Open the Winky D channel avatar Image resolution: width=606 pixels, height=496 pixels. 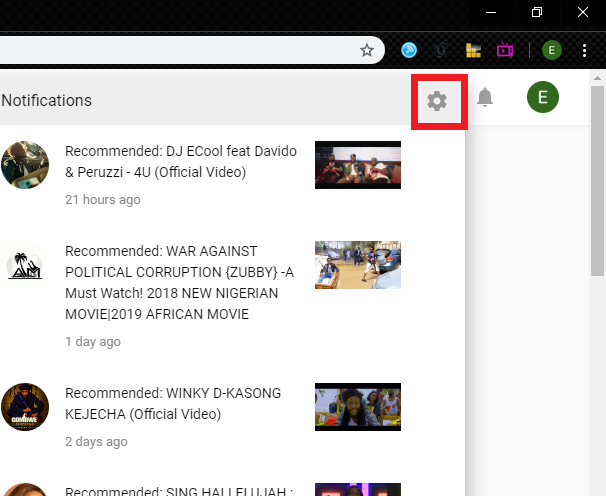point(25,407)
